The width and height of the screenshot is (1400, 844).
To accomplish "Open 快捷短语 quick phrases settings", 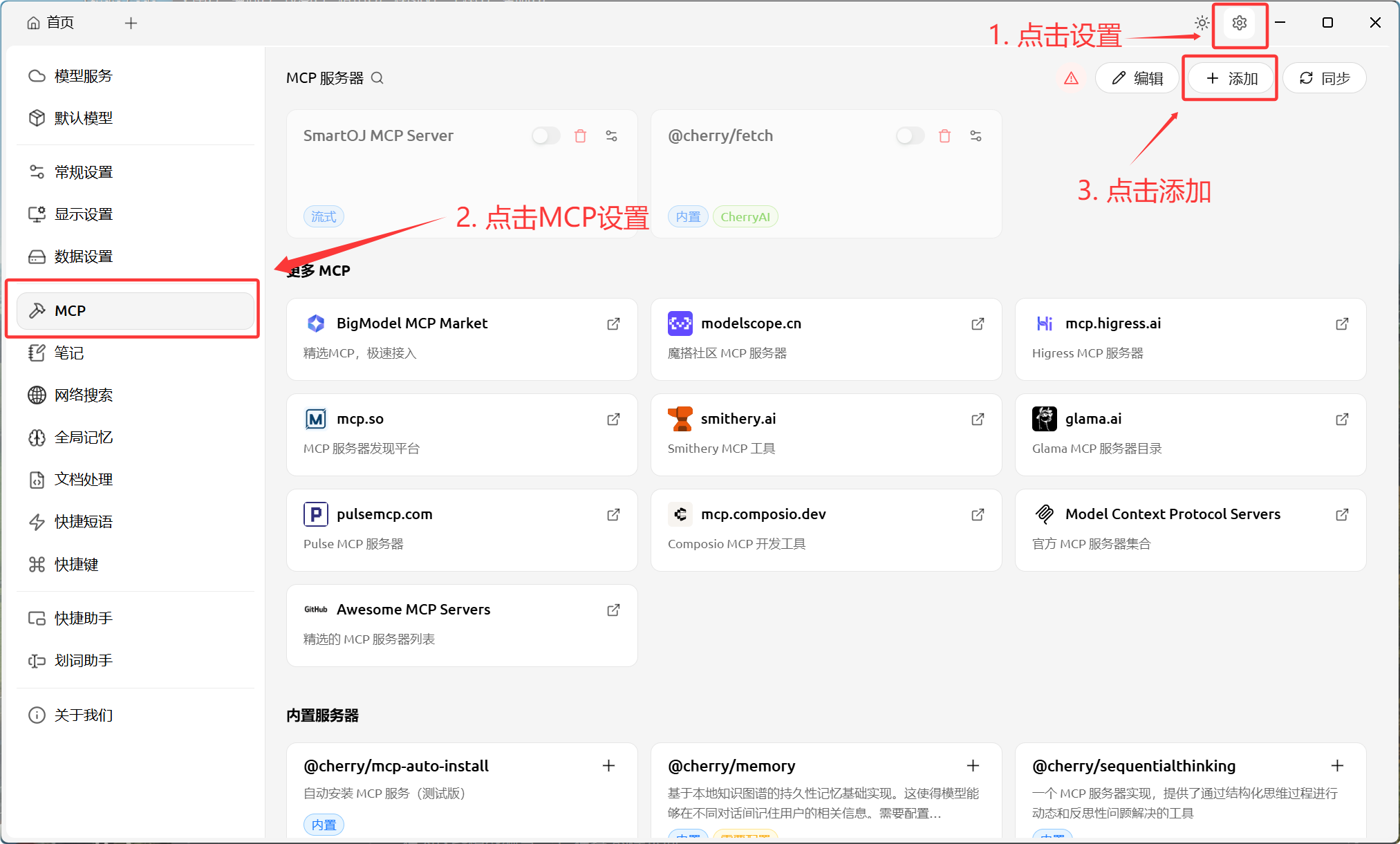I will (x=136, y=522).
